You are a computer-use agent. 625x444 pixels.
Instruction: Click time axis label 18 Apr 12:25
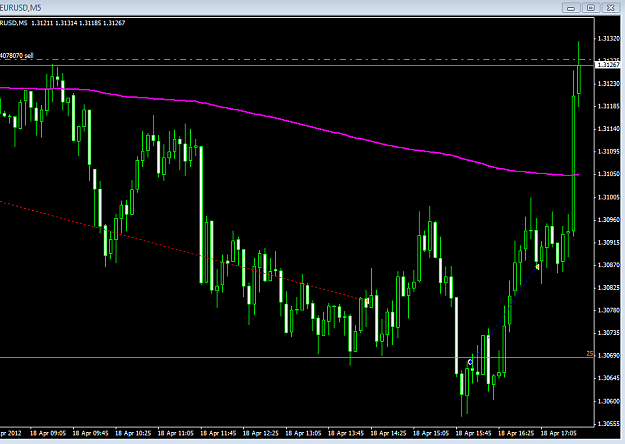point(261,433)
